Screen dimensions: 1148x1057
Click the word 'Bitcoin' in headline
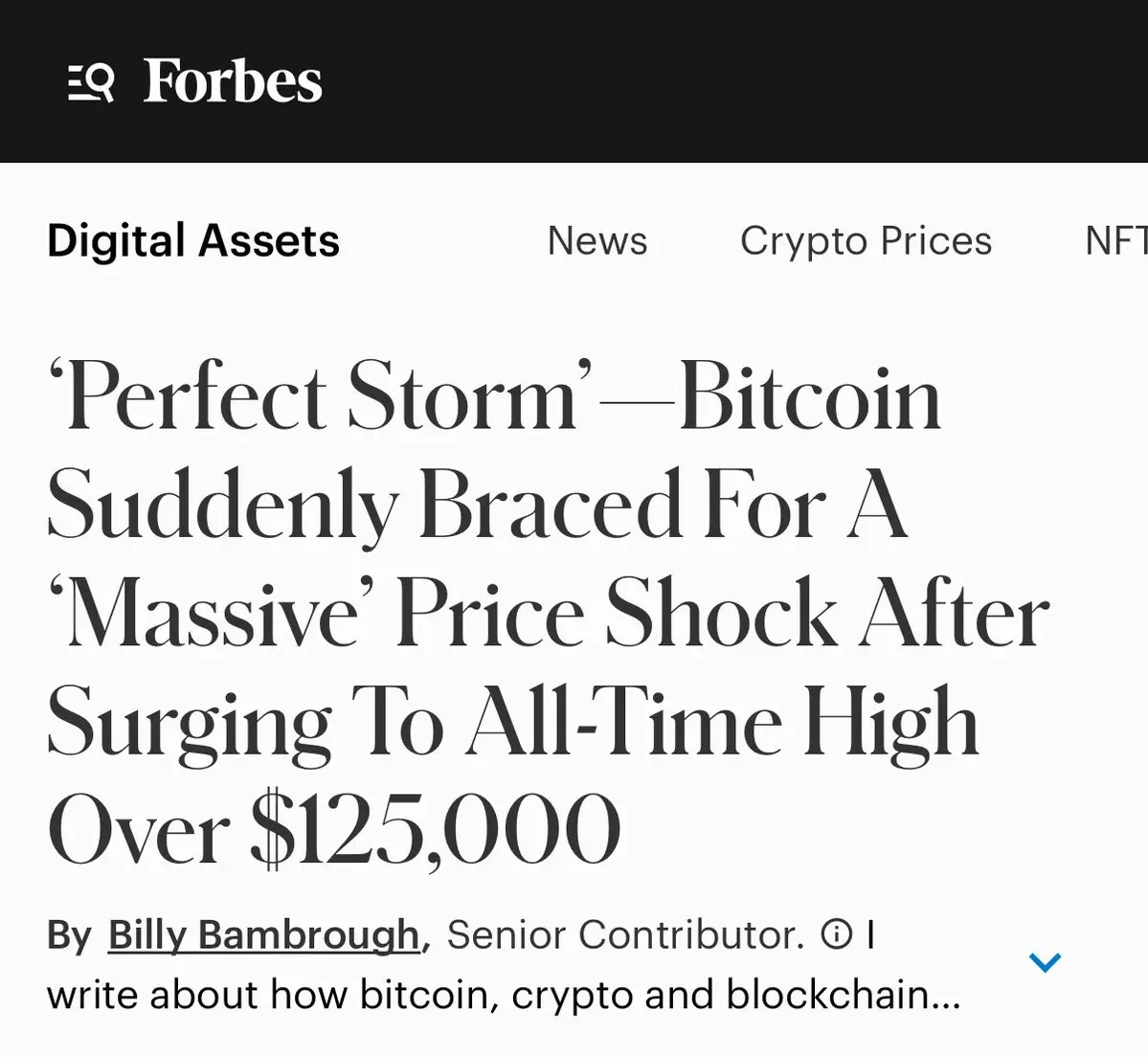coord(810,398)
